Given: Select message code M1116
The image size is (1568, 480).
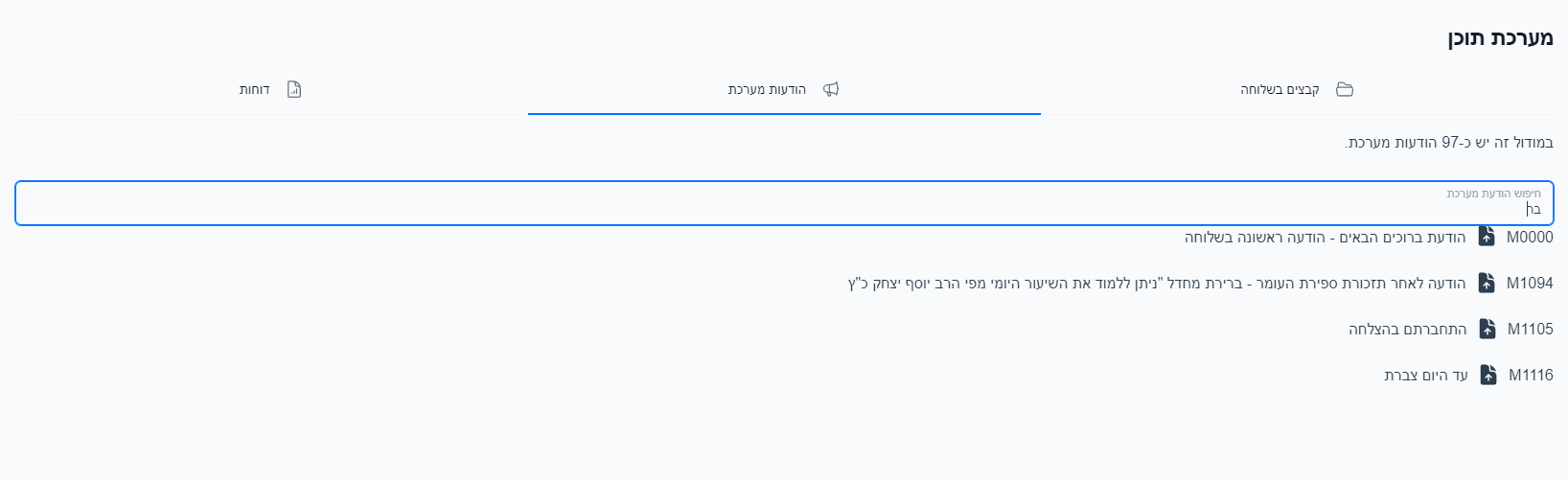Looking at the screenshot, I should click(x=1531, y=376).
